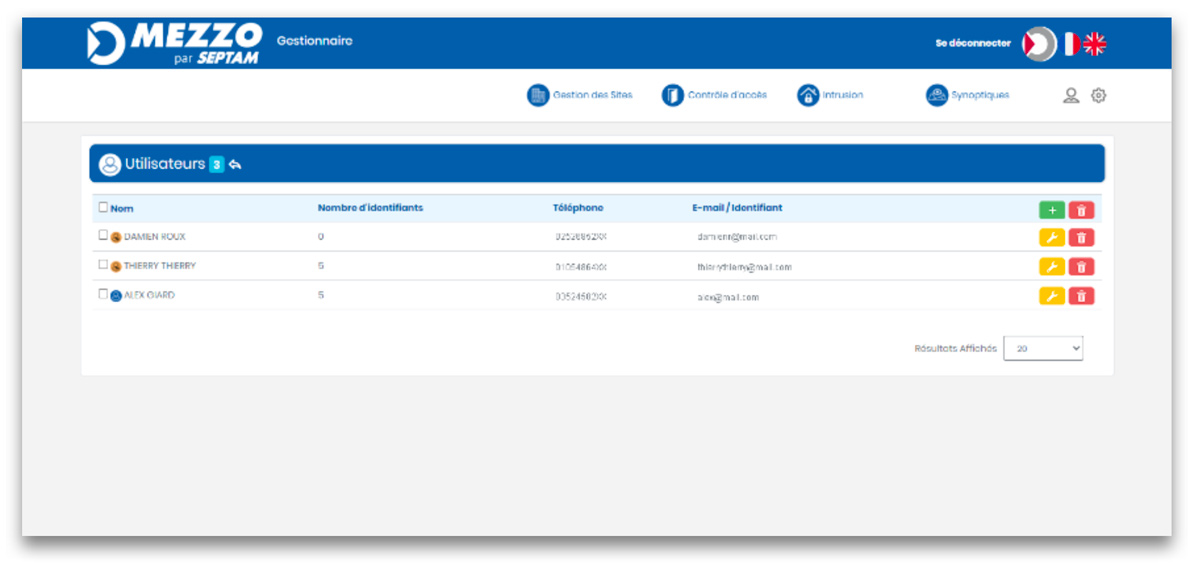Edit DAMIEN ROUX with the yellow wrench icon
The image size is (1200, 573).
click(1051, 238)
